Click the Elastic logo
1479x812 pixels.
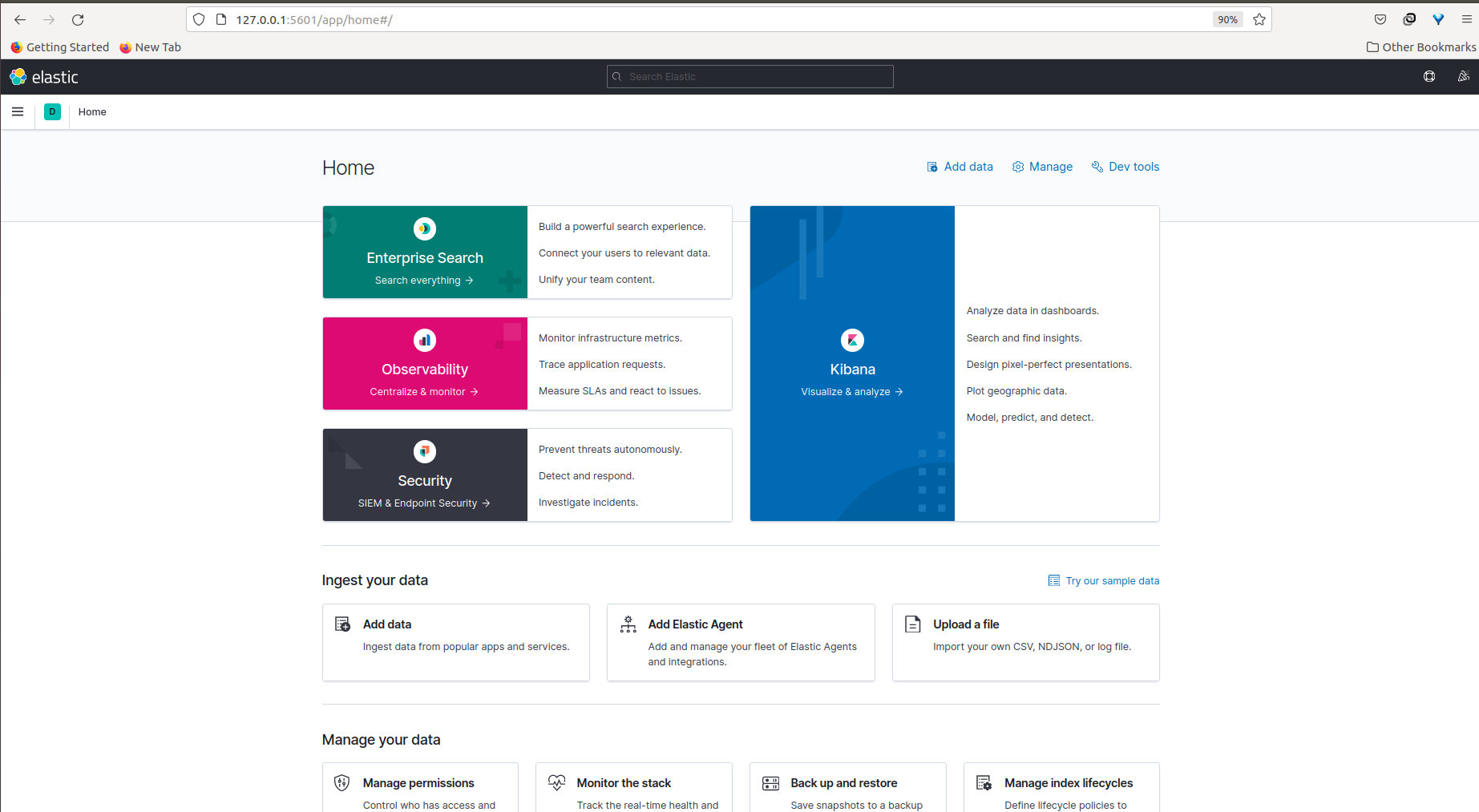point(44,77)
